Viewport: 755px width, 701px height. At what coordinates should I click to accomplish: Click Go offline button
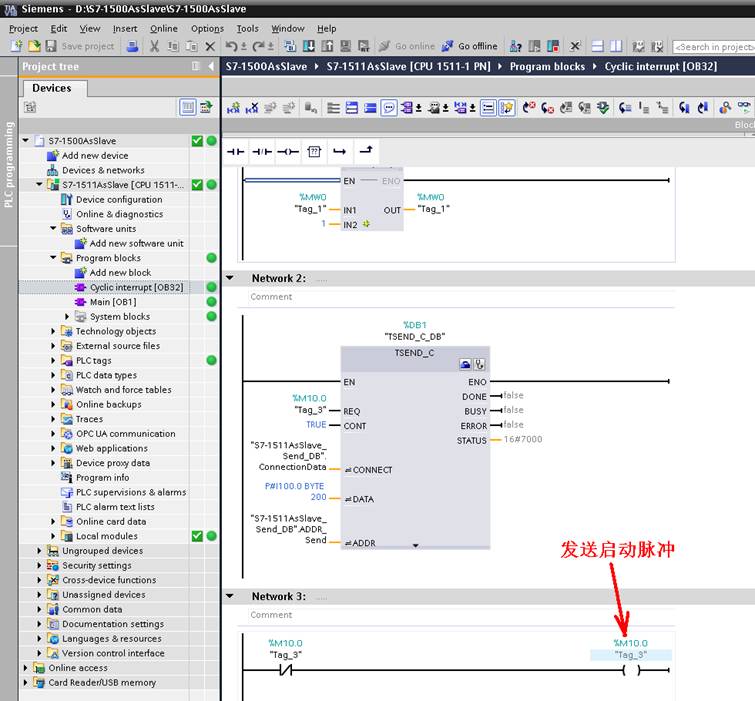tap(470, 46)
